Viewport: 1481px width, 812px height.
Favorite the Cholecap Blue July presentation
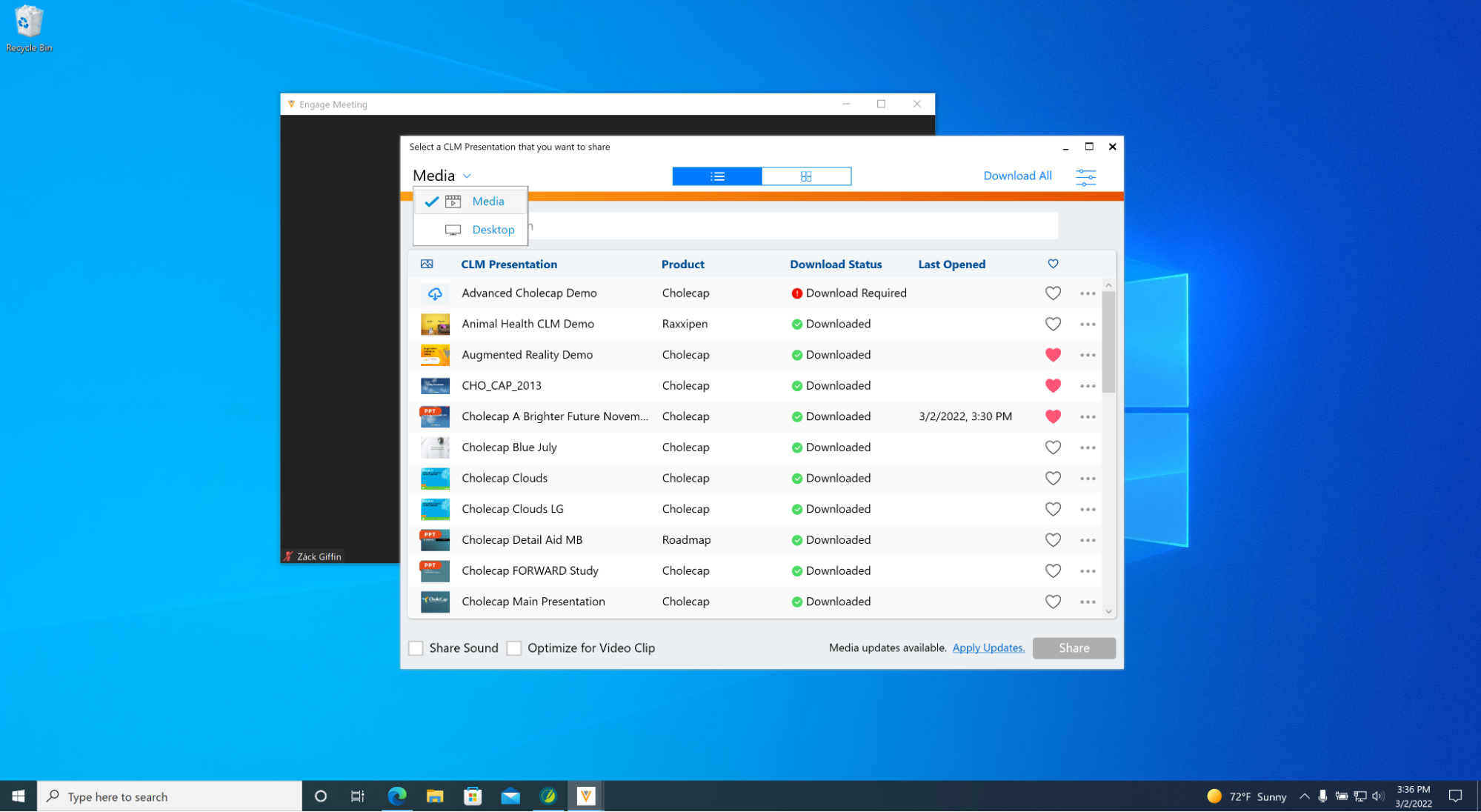click(x=1053, y=447)
